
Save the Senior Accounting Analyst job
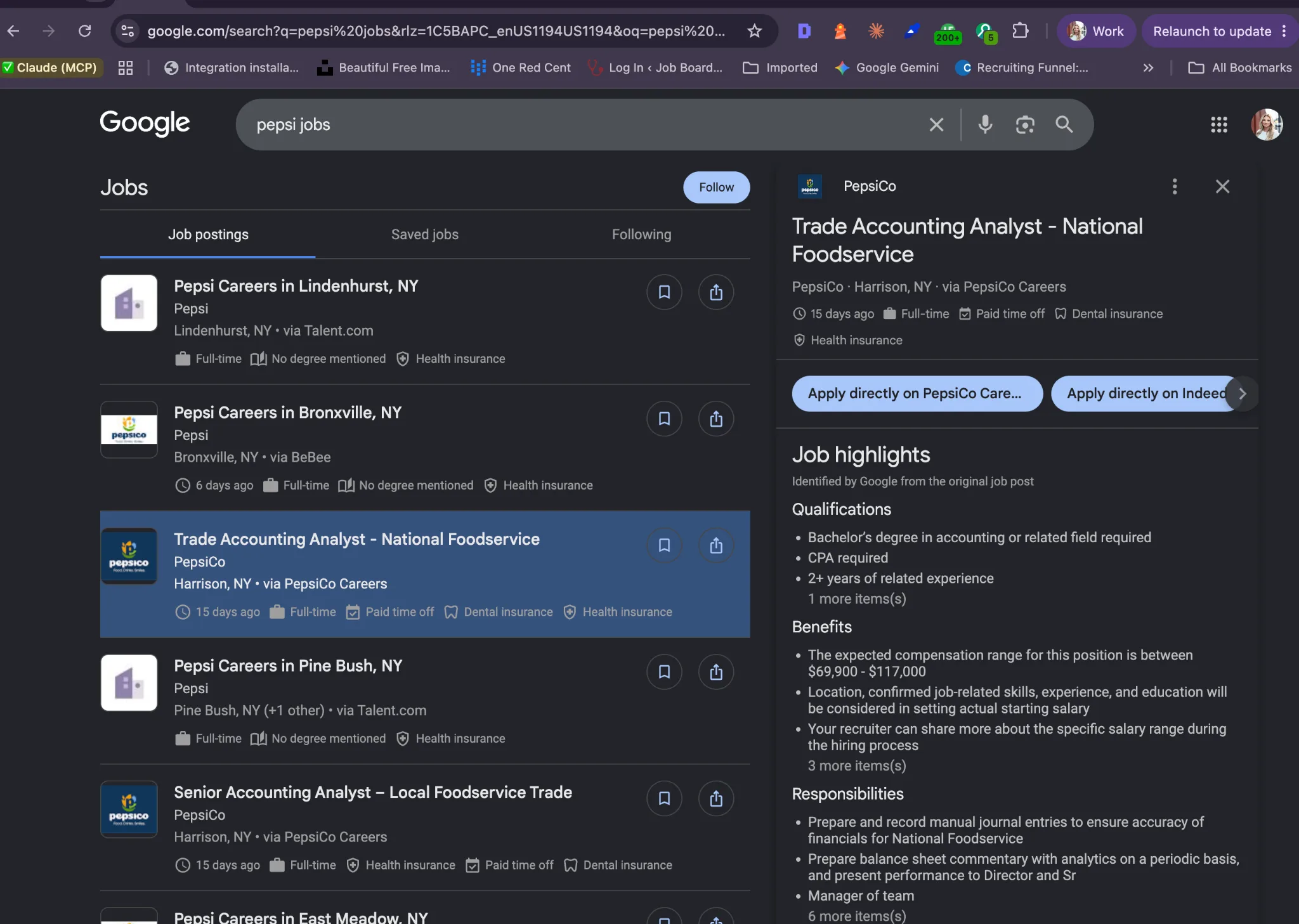pos(664,798)
